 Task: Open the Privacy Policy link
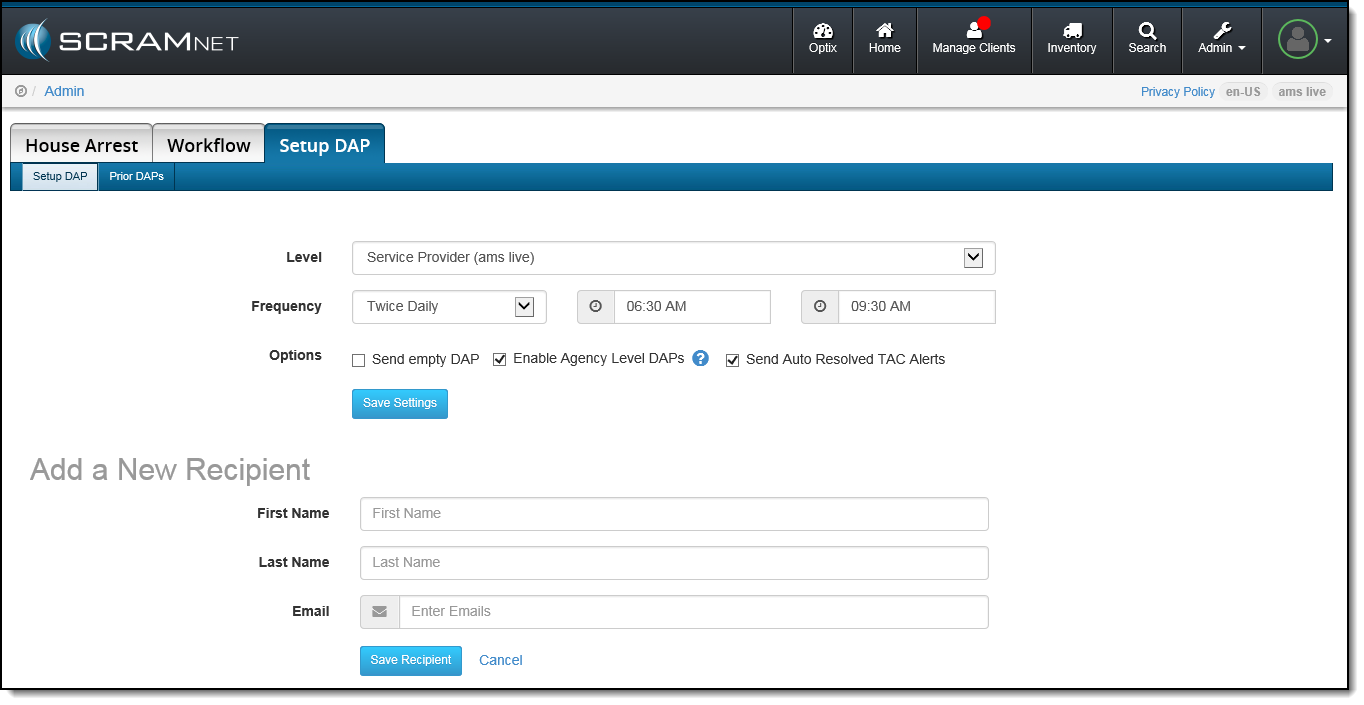point(1177,92)
